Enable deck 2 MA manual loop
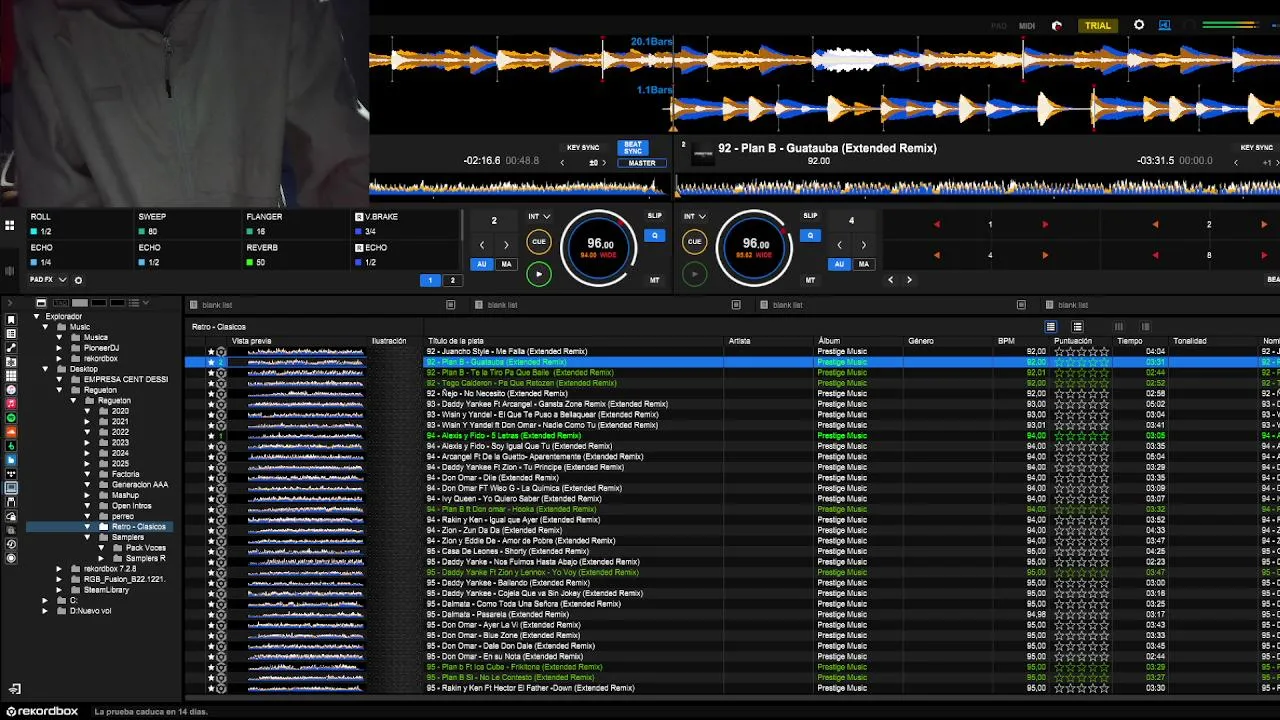 tap(863, 264)
